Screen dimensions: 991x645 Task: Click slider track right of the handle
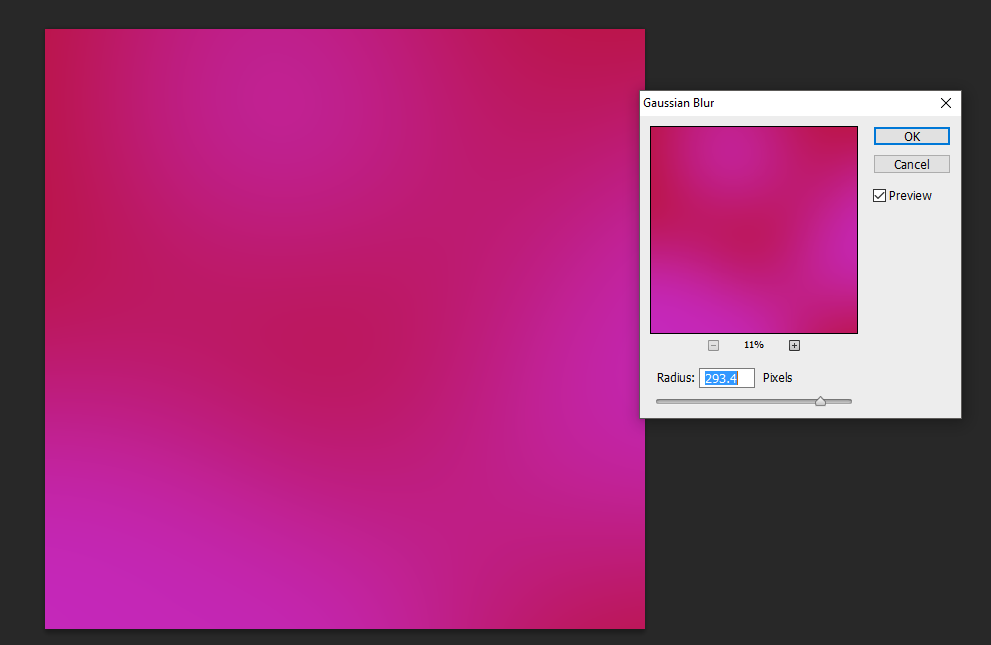coord(839,401)
